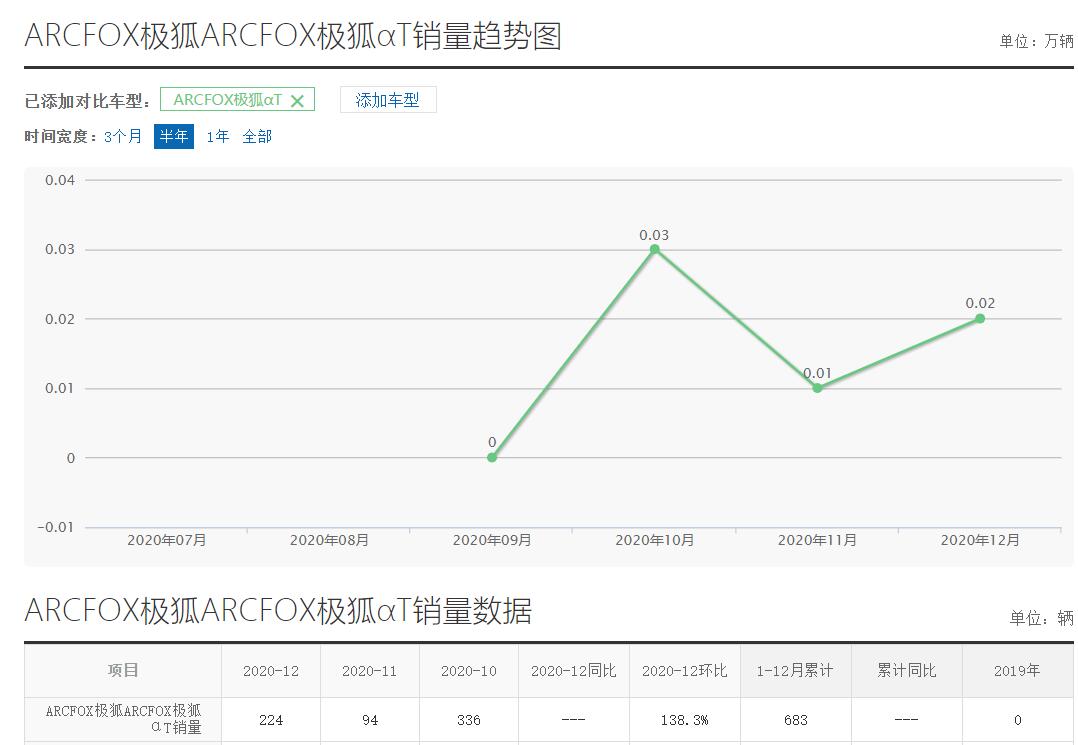
Task: Click the 2020年07月 axis label
Action: tap(166, 540)
